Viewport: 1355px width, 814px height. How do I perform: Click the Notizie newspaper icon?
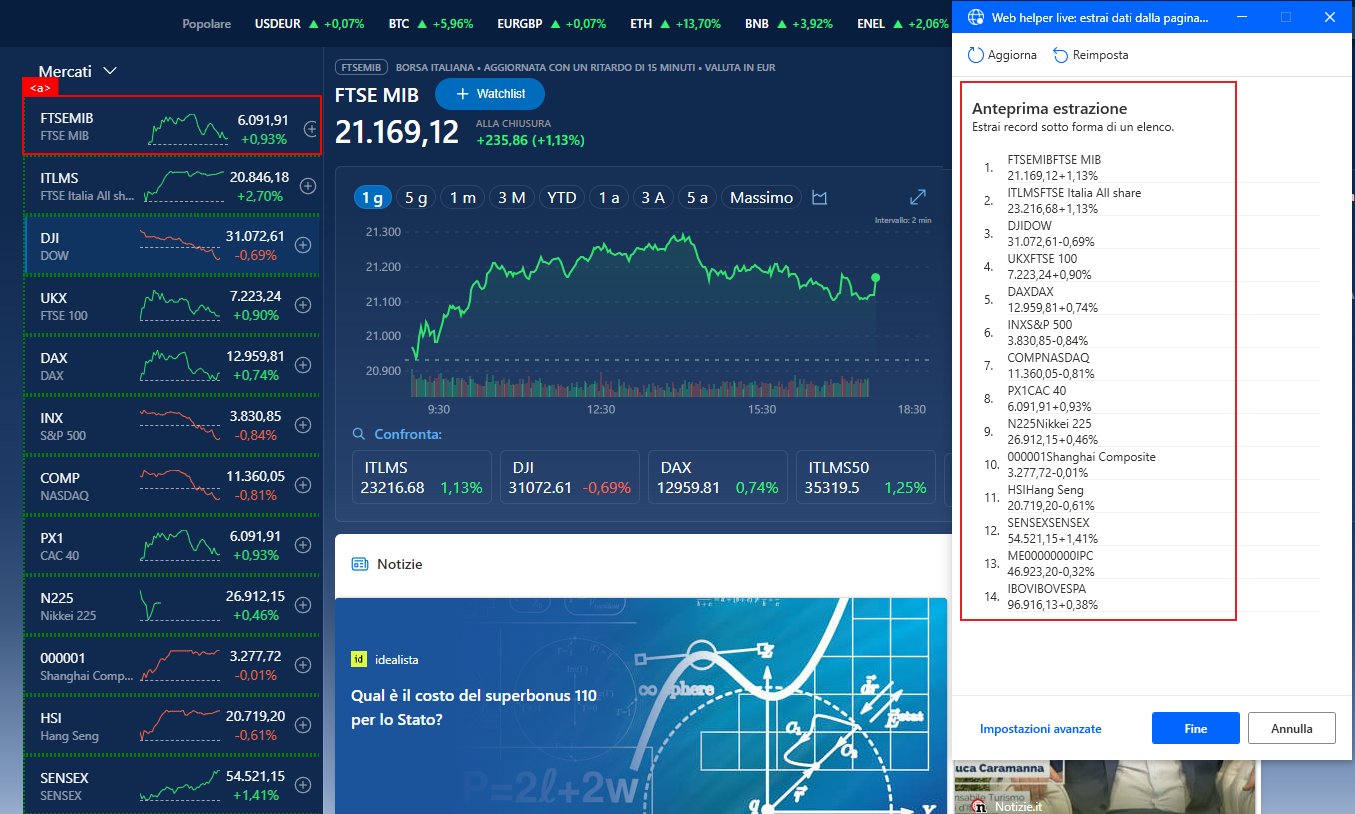(360, 564)
